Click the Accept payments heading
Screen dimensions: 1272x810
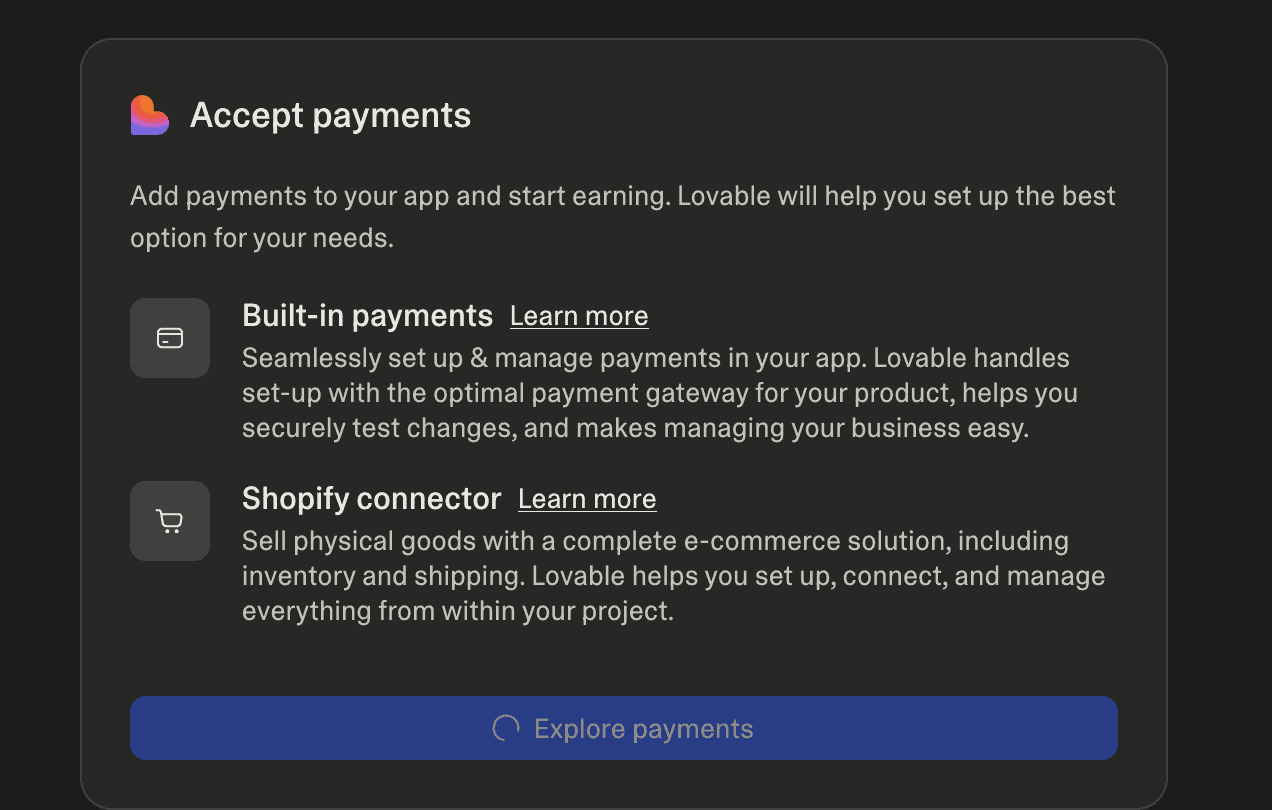point(330,115)
